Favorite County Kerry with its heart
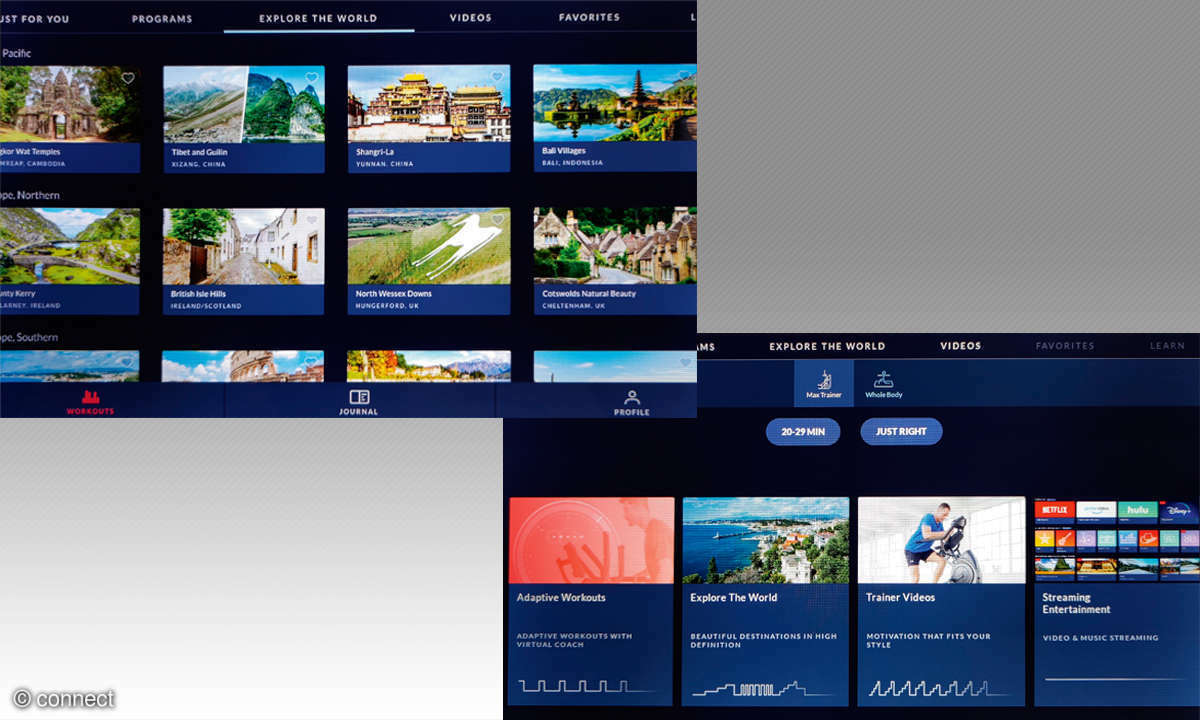Image resolution: width=1200 pixels, height=720 pixels. click(128, 220)
